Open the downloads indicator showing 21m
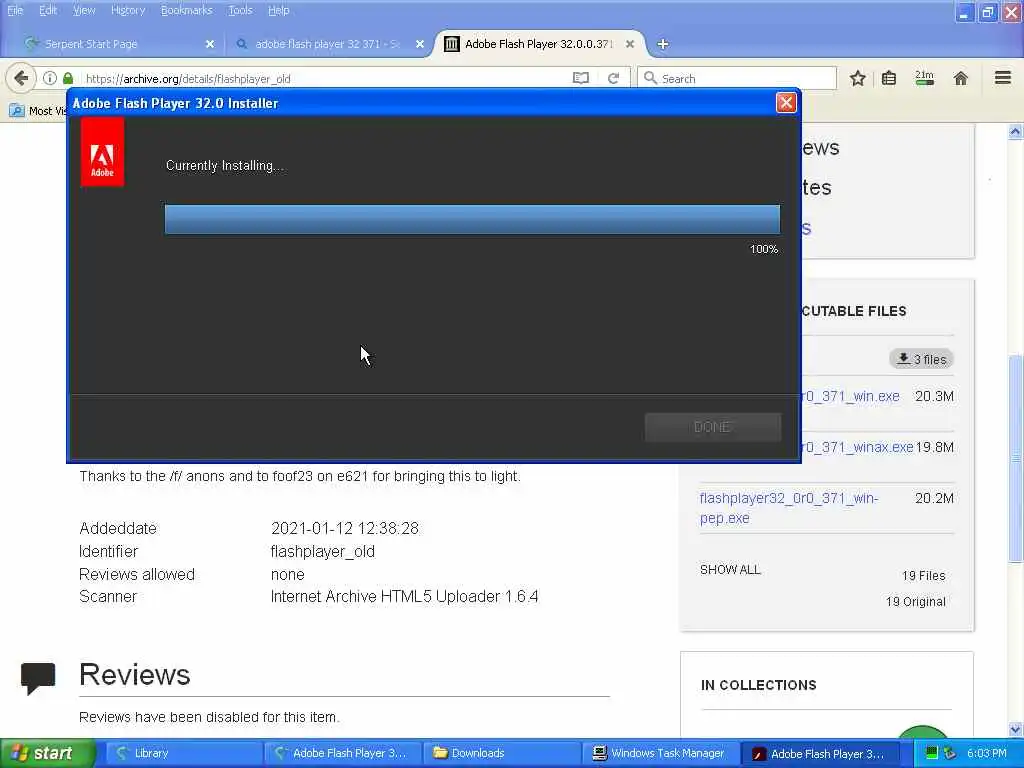 tap(924, 78)
